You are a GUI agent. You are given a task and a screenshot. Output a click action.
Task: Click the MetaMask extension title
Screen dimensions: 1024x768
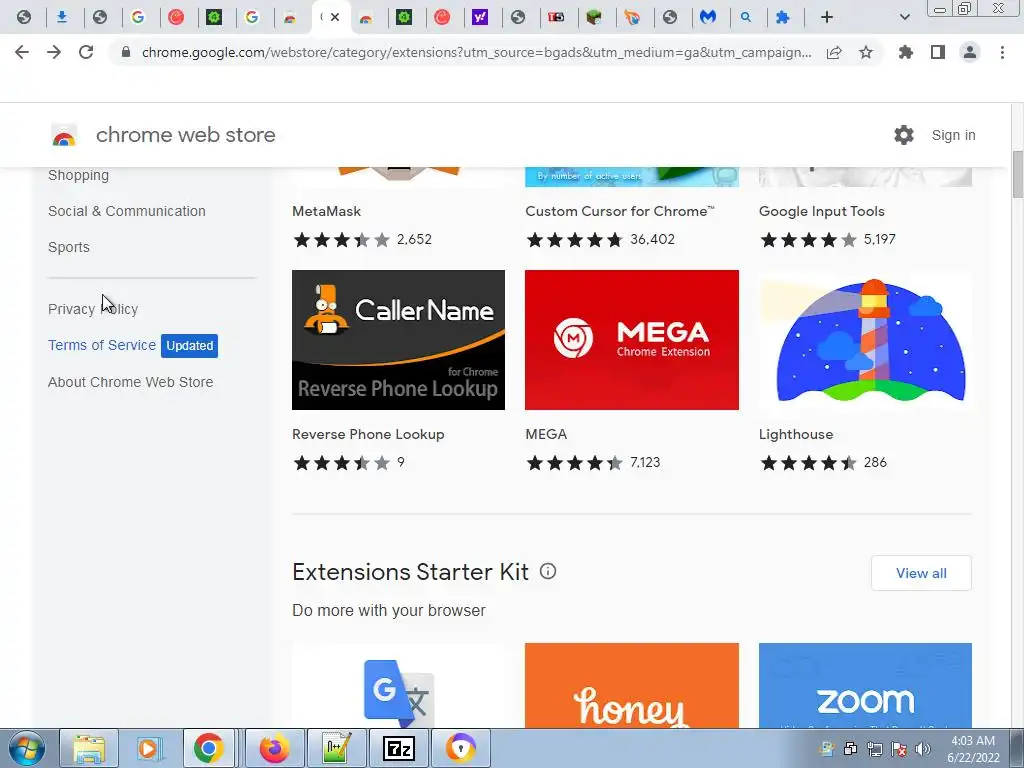(327, 211)
